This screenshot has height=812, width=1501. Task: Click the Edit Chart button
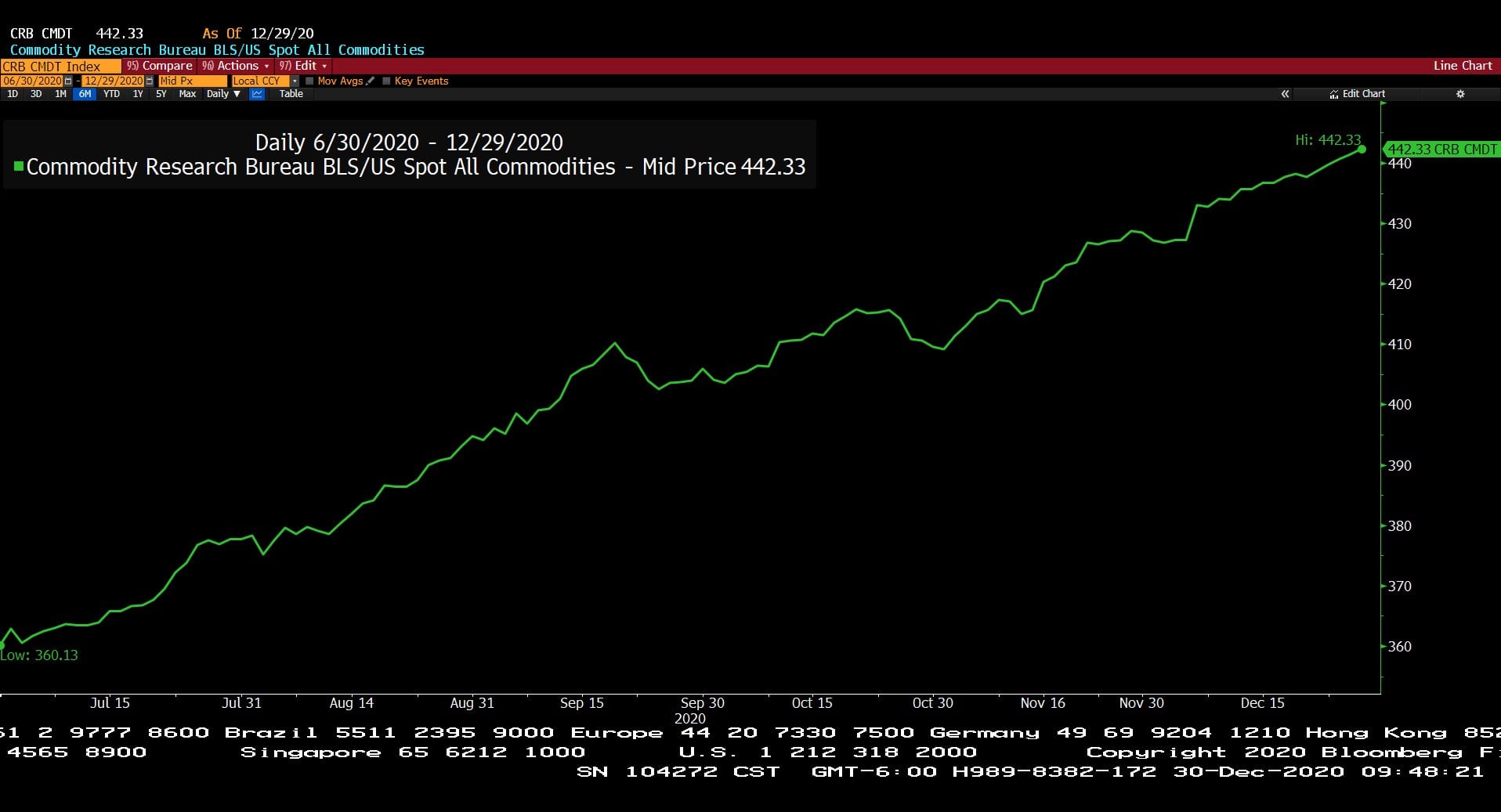coord(1358,94)
